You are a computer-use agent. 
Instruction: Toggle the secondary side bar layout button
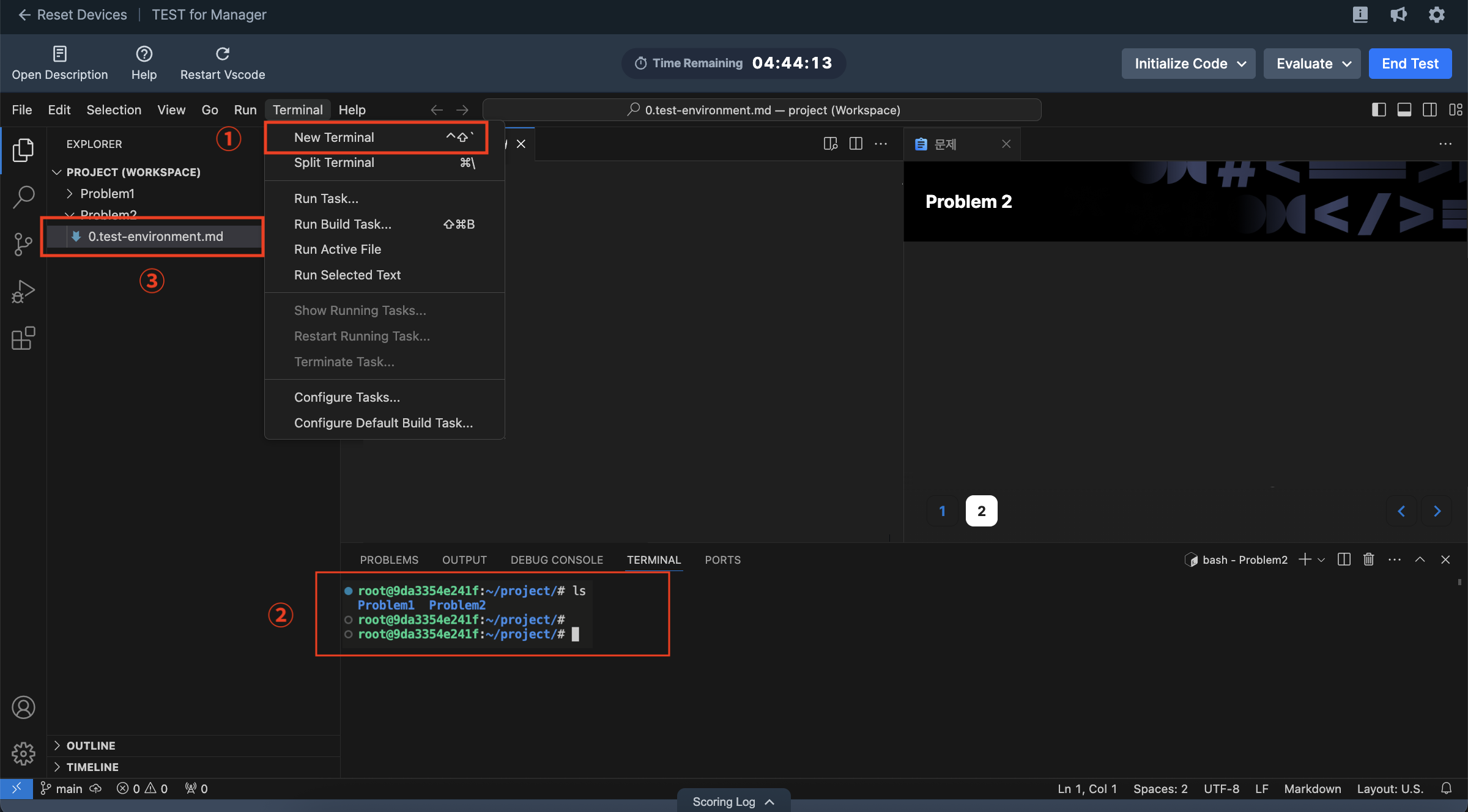[1430, 109]
